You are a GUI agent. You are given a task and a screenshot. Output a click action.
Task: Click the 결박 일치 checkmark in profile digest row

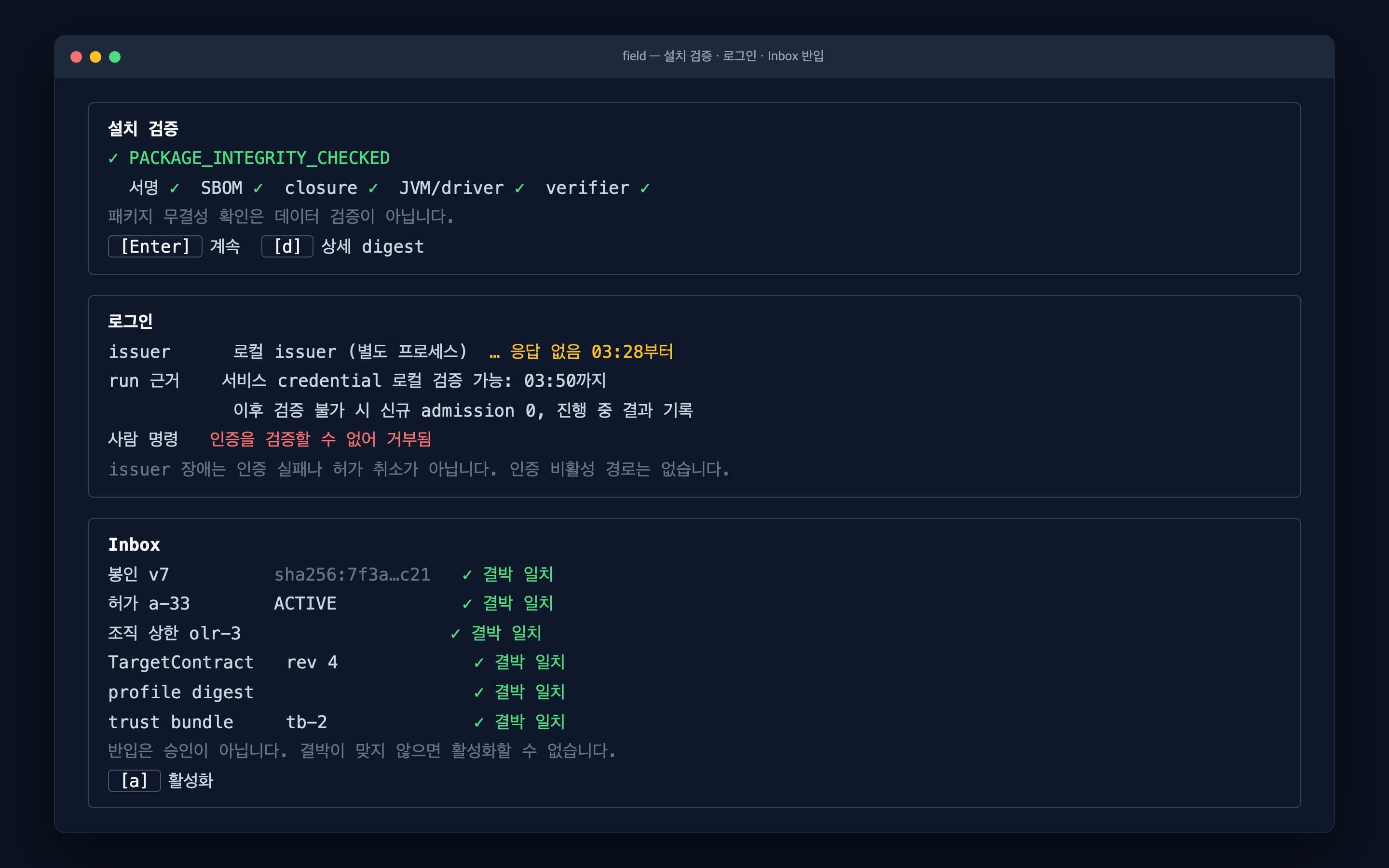tap(479, 693)
